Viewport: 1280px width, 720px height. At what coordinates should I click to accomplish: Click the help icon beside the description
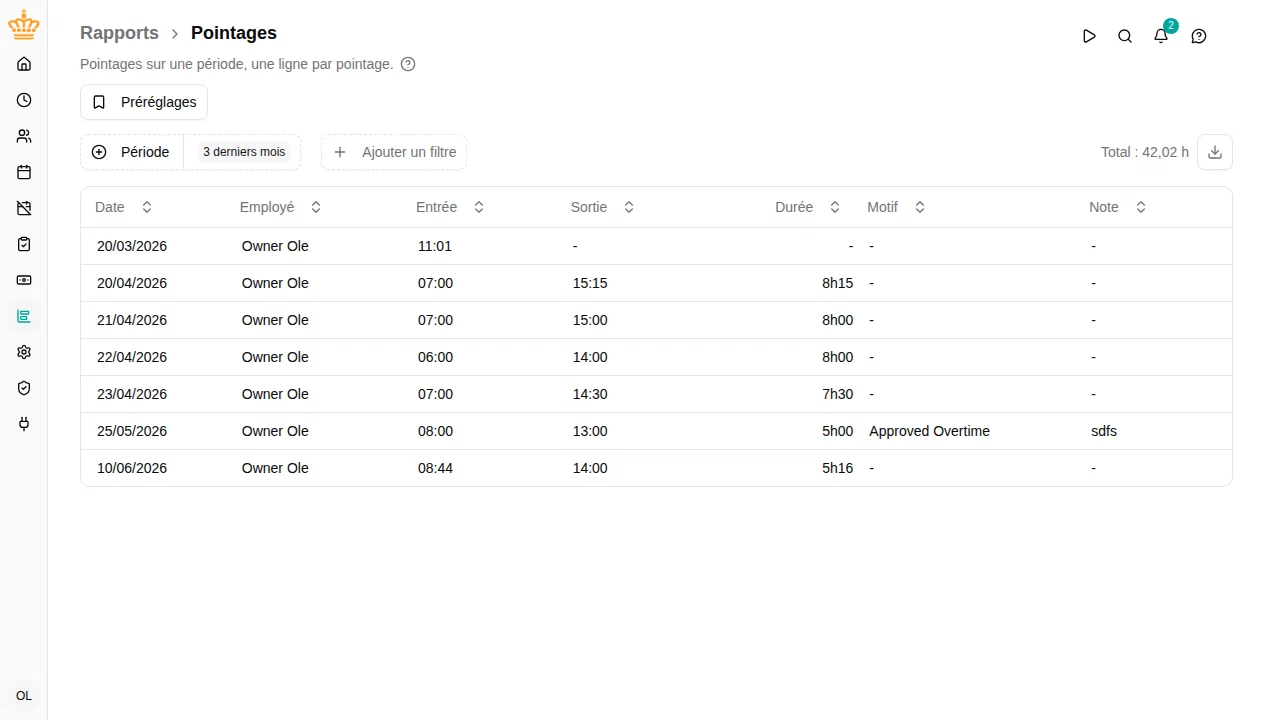pos(408,64)
